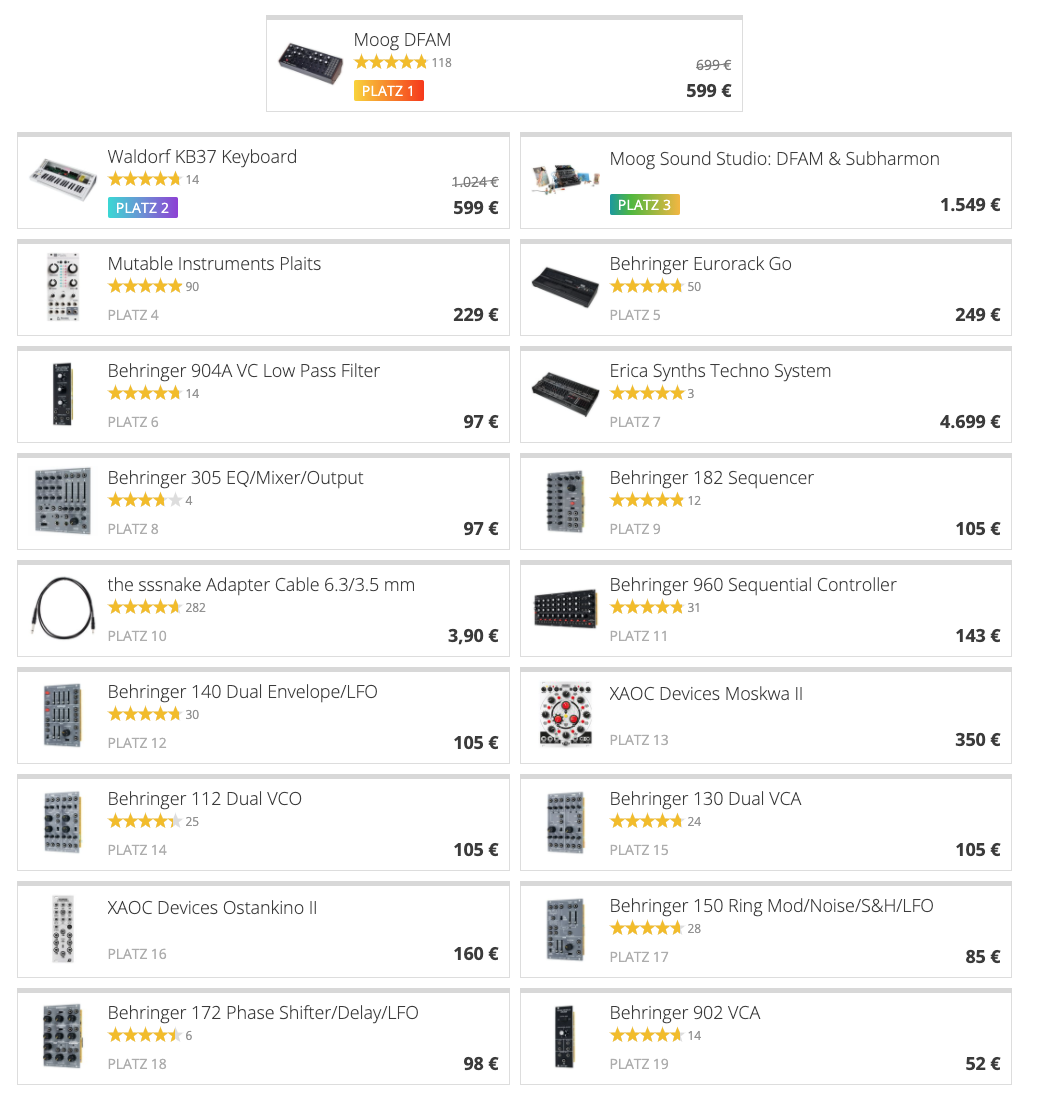Open the Behringer 902 VCA module image
The width and height of the screenshot is (1038, 1112).
[x=565, y=1036]
